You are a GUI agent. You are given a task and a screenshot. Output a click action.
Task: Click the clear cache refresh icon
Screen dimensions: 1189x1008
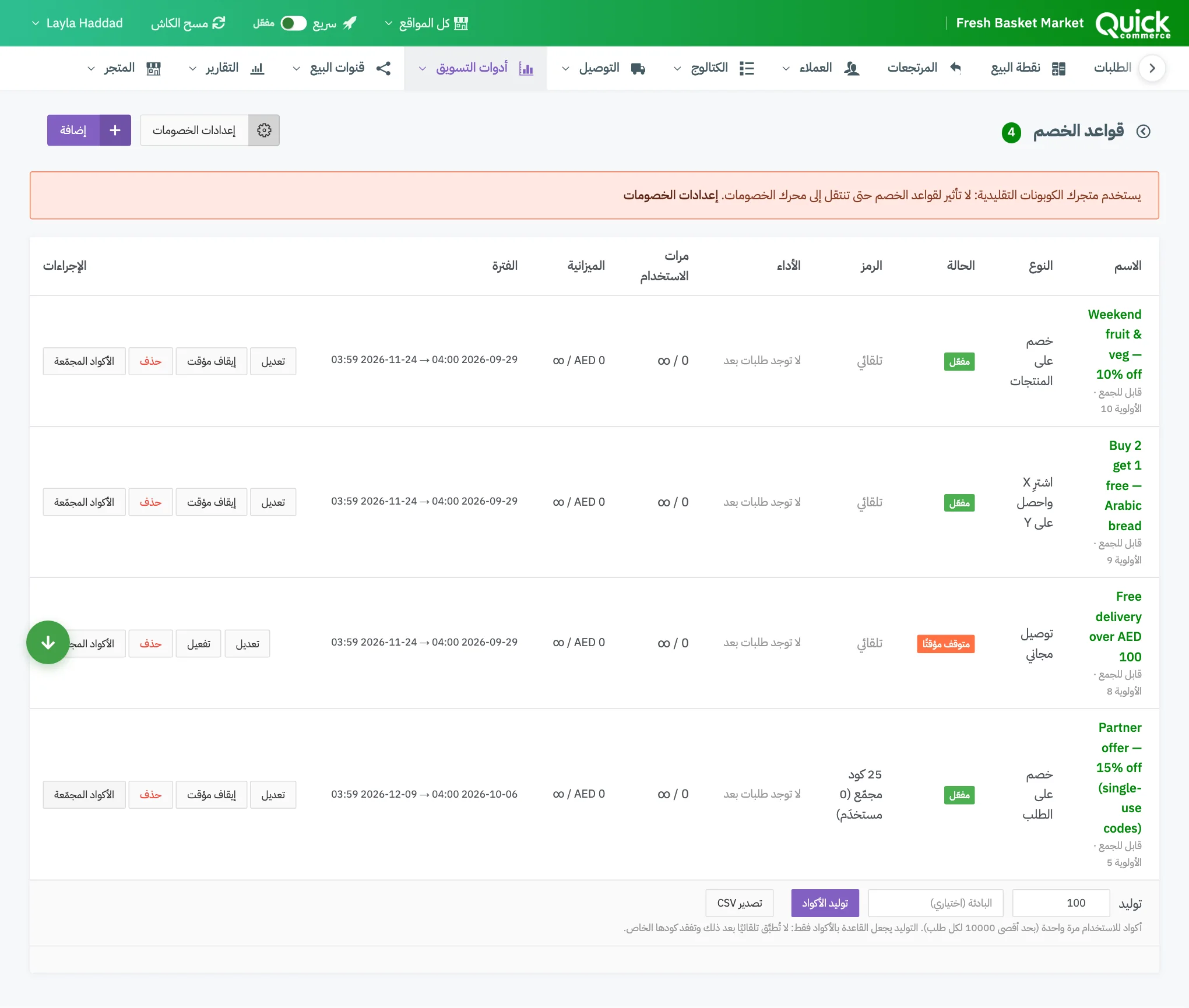coord(219,23)
